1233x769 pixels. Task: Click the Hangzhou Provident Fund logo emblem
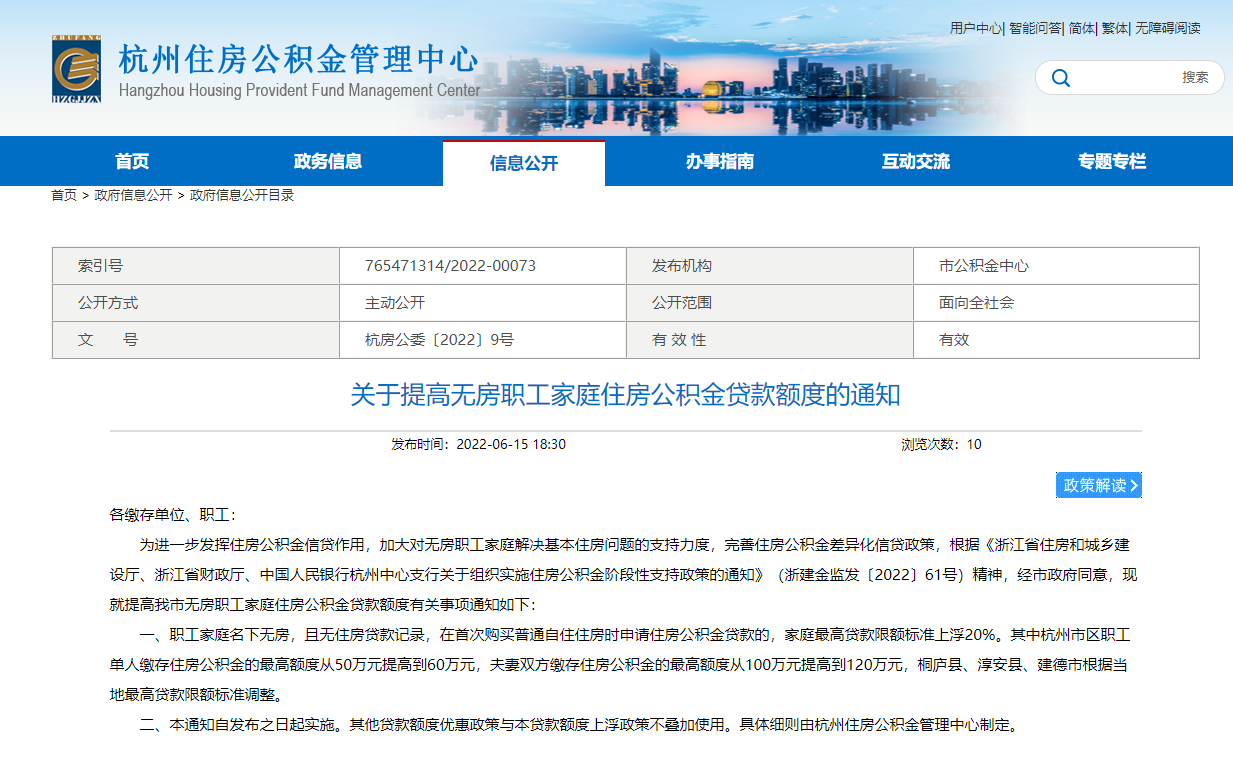click(x=77, y=69)
